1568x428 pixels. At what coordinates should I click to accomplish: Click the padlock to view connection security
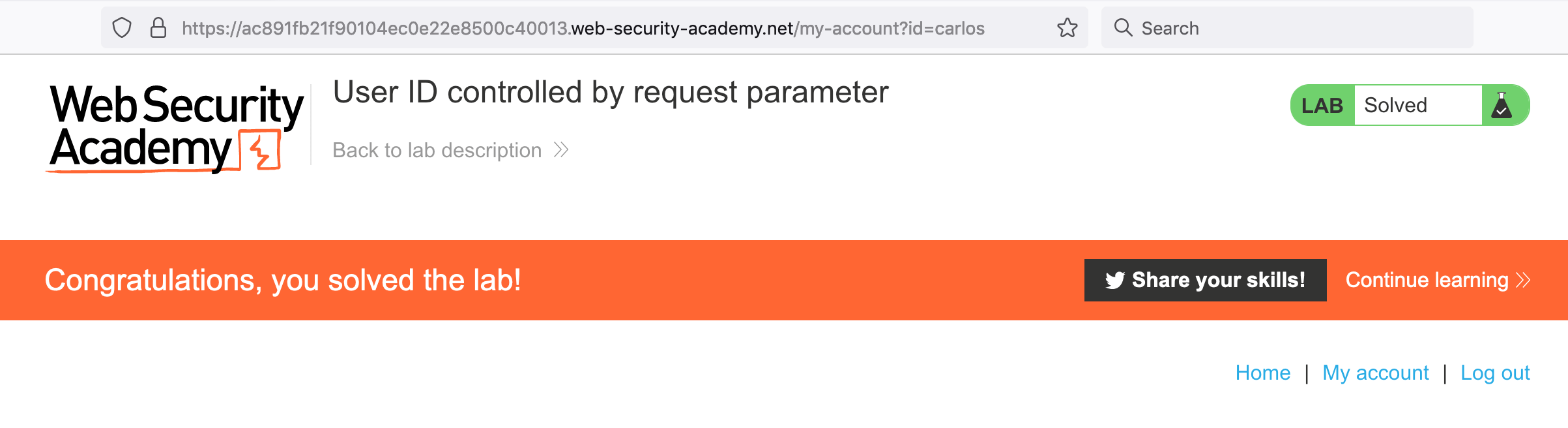(157, 27)
